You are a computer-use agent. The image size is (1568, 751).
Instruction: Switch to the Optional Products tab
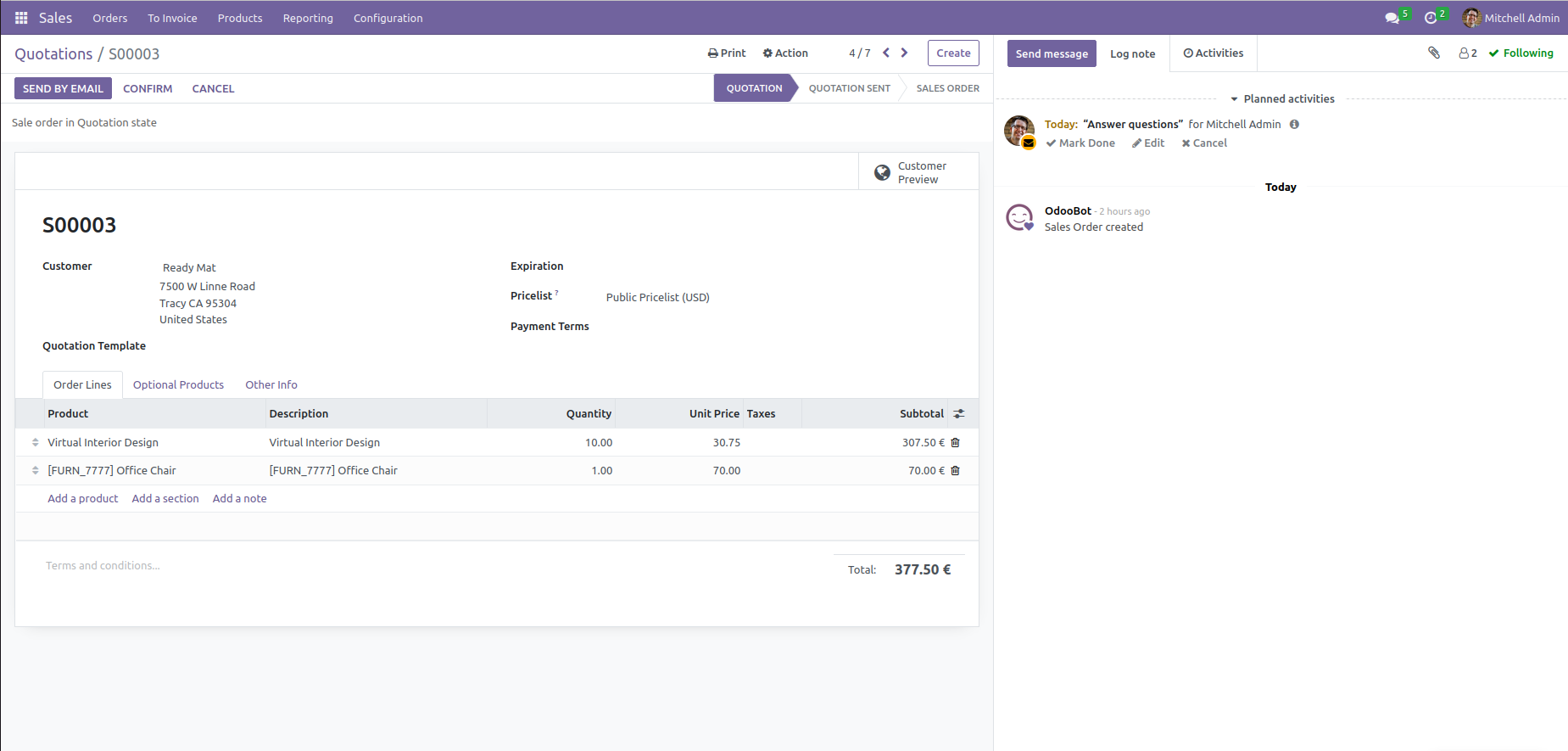tap(178, 384)
